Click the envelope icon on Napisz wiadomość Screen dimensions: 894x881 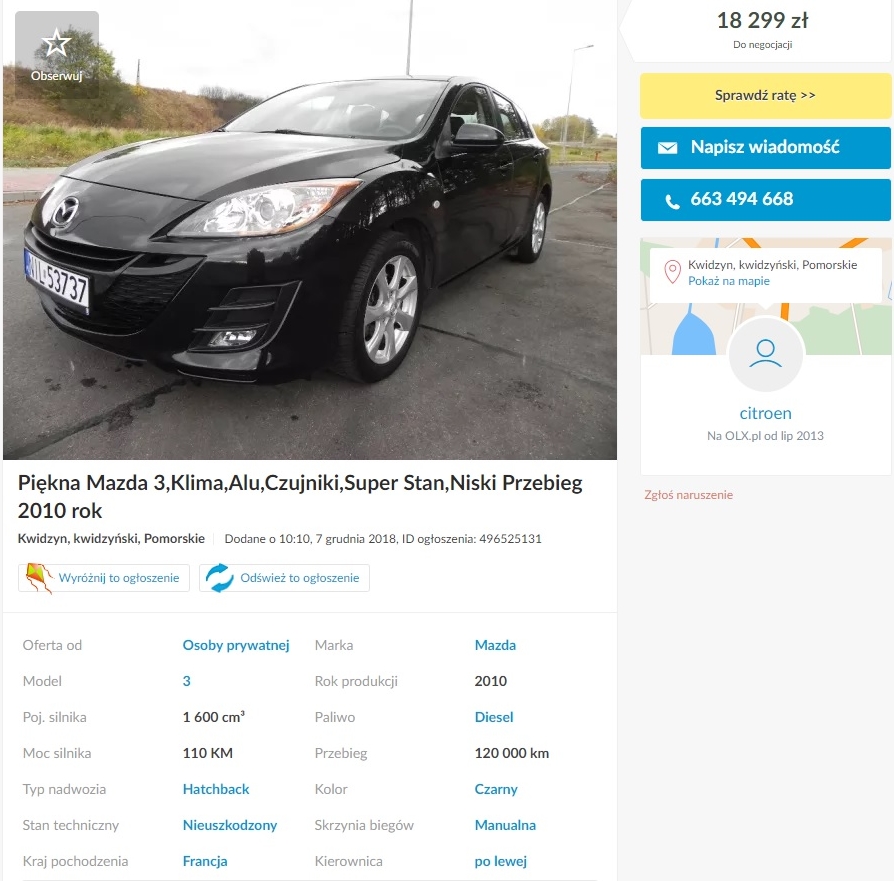[667, 148]
